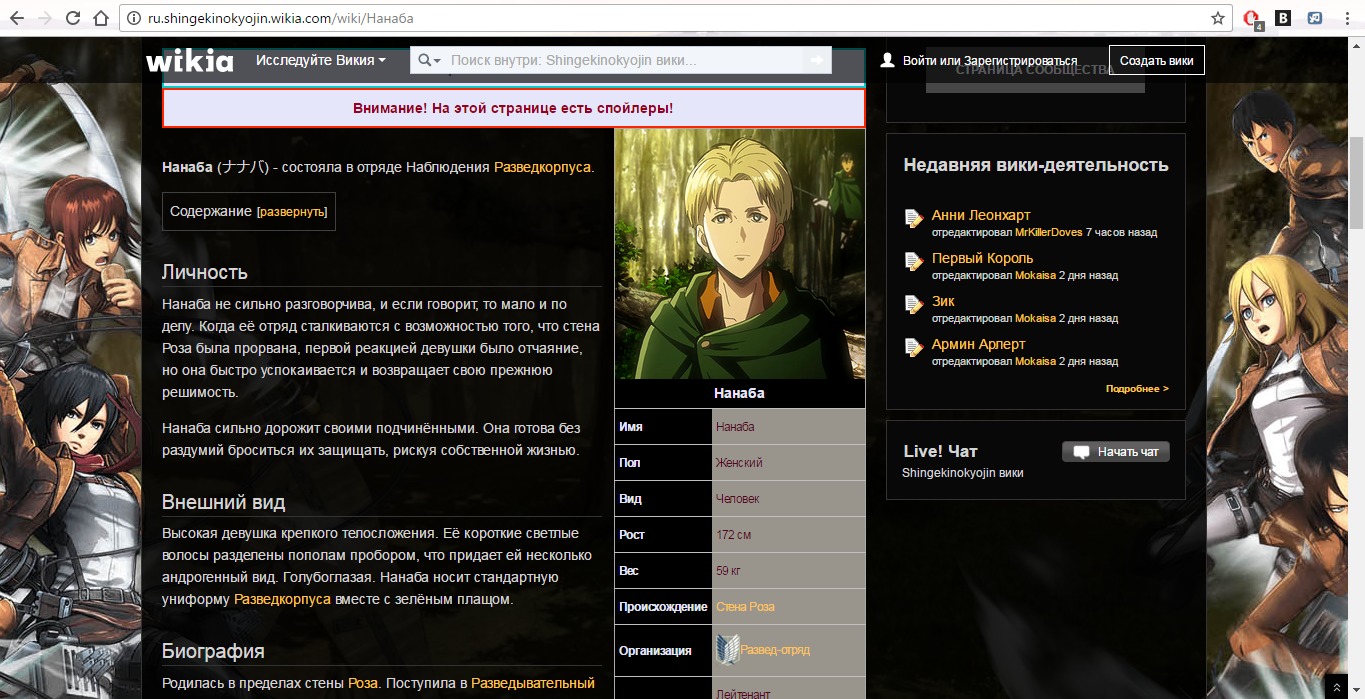This screenshot has width=1365, height=699.
Task: Go to browser home page
Action: click(x=100, y=18)
